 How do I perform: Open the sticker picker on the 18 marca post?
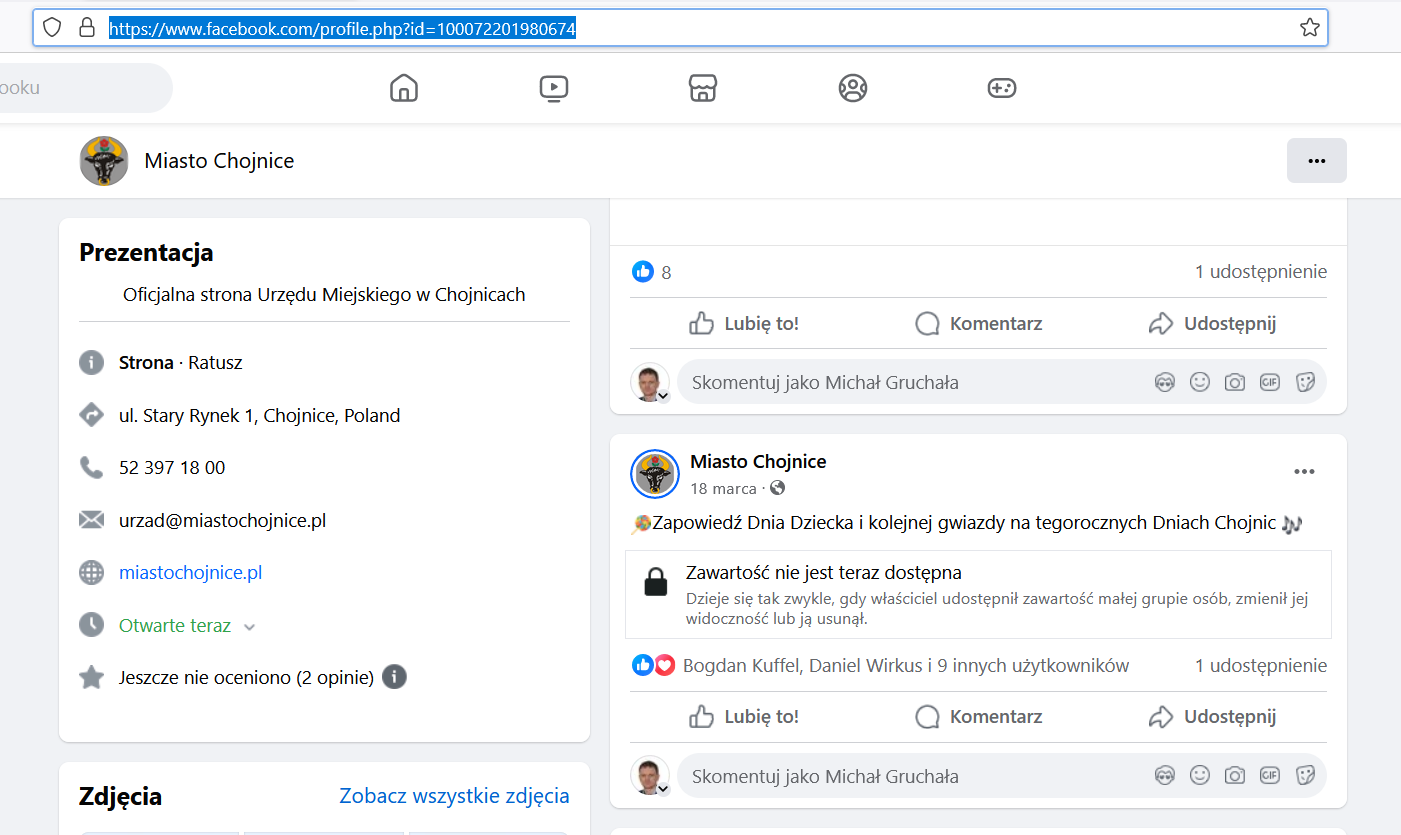click(x=1304, y=776)
